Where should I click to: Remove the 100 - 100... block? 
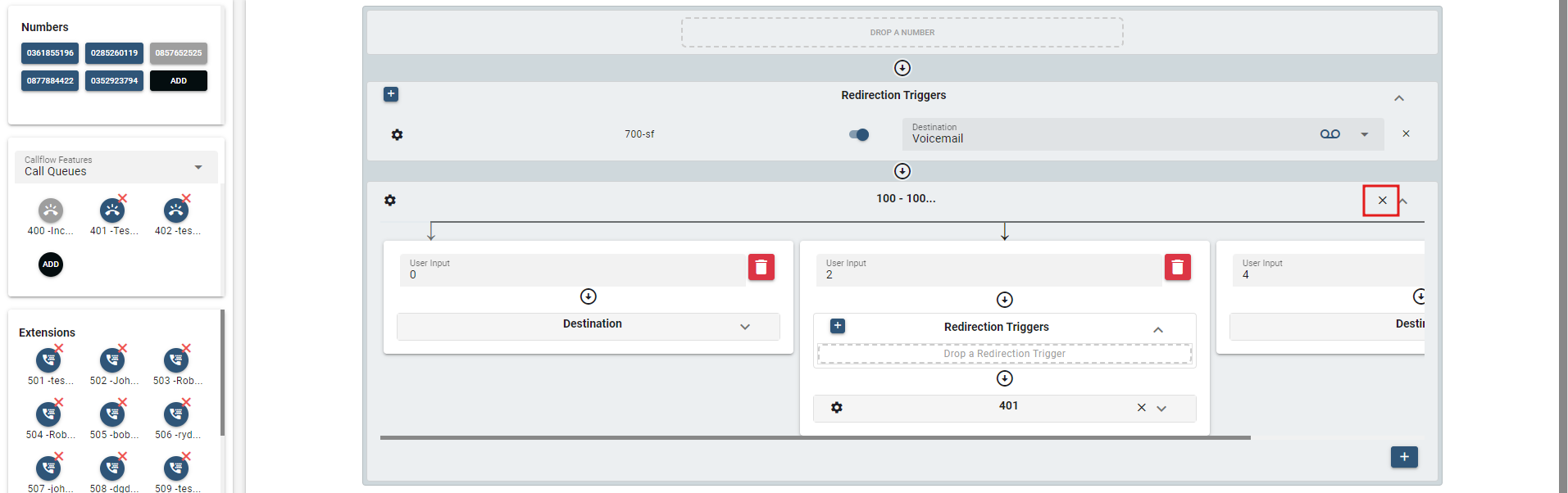(x=1382, y=201)
